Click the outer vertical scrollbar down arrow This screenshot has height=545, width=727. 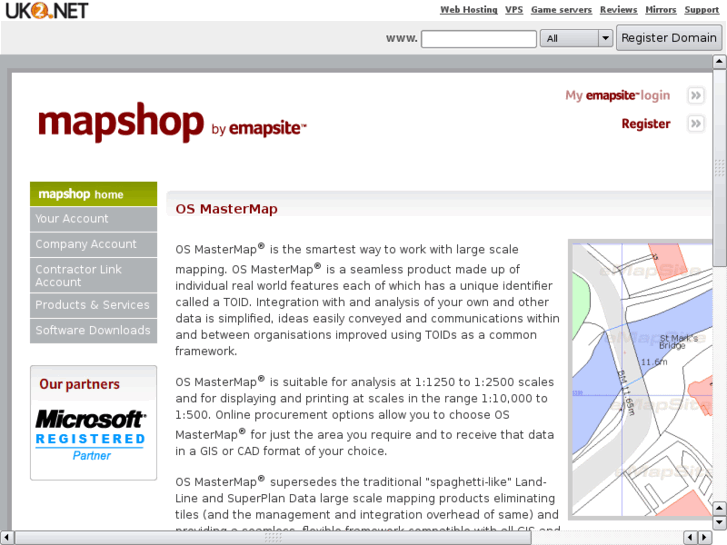720,523
